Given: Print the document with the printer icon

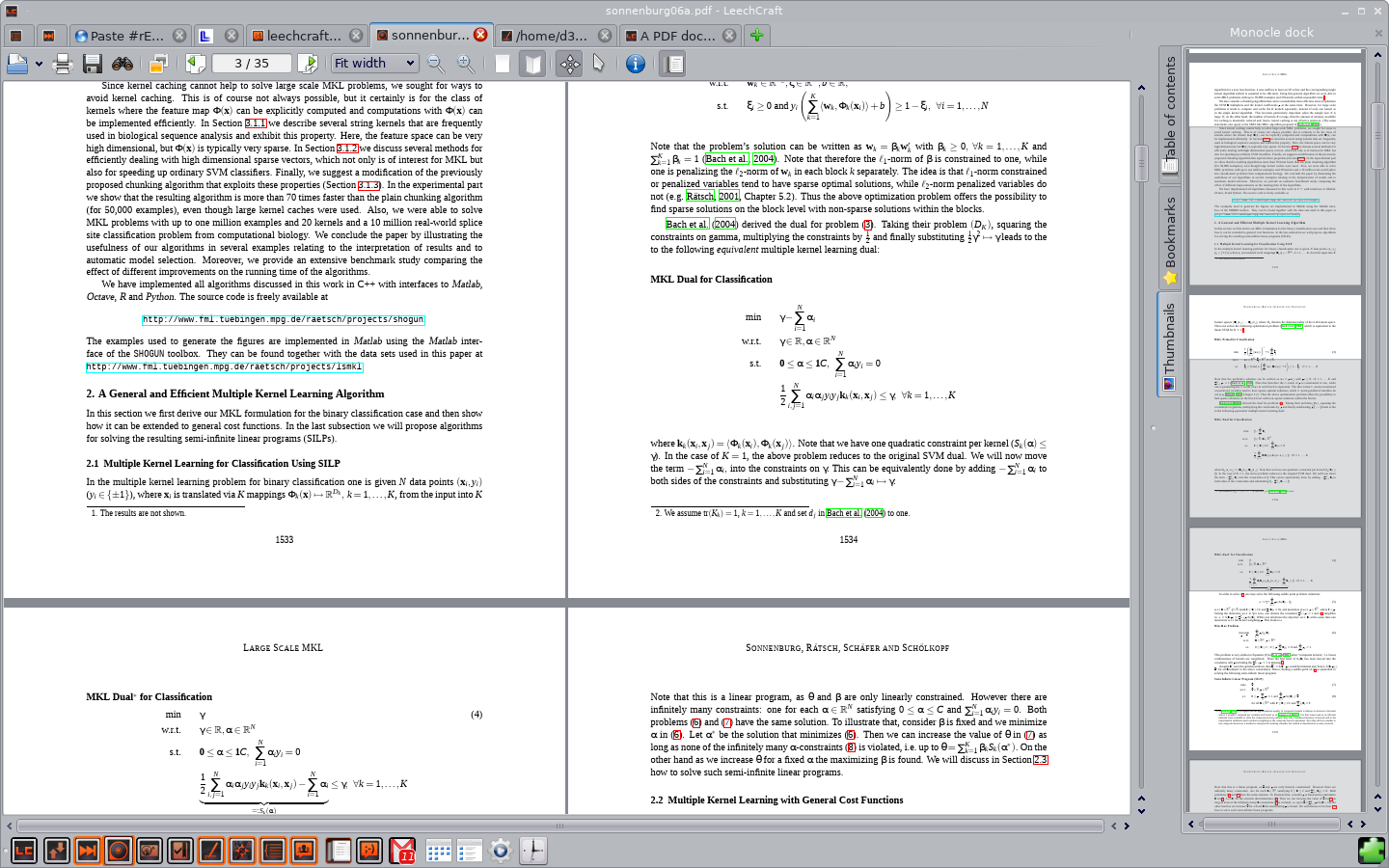Looking at the screenshot, I should 63,64.
